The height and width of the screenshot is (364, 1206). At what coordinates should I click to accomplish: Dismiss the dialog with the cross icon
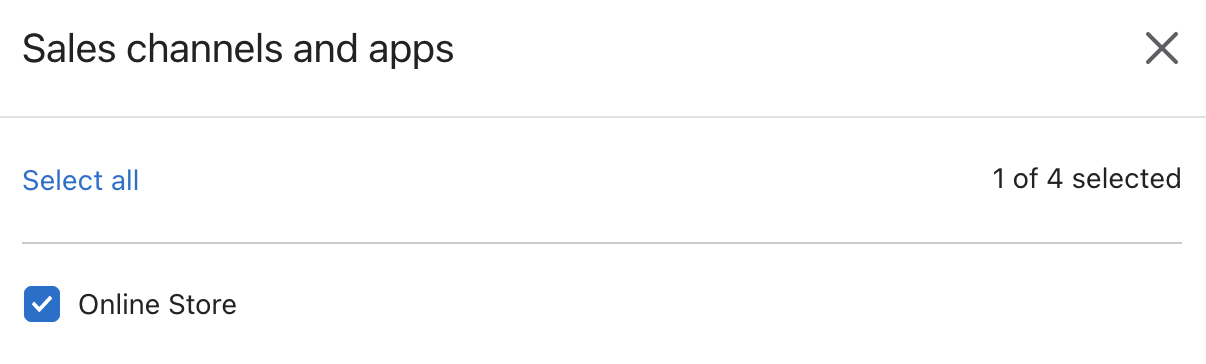pos(1161,48)
